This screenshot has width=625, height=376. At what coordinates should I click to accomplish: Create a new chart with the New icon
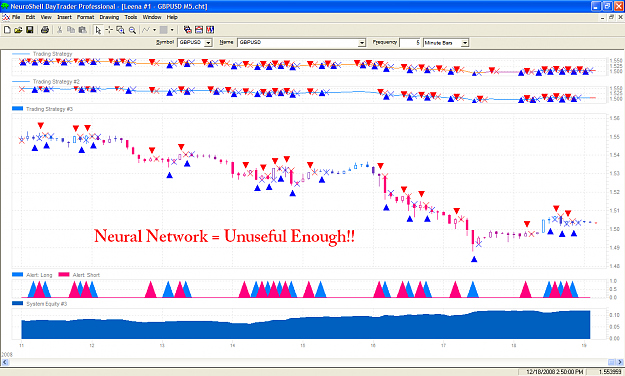coord(7,30)
